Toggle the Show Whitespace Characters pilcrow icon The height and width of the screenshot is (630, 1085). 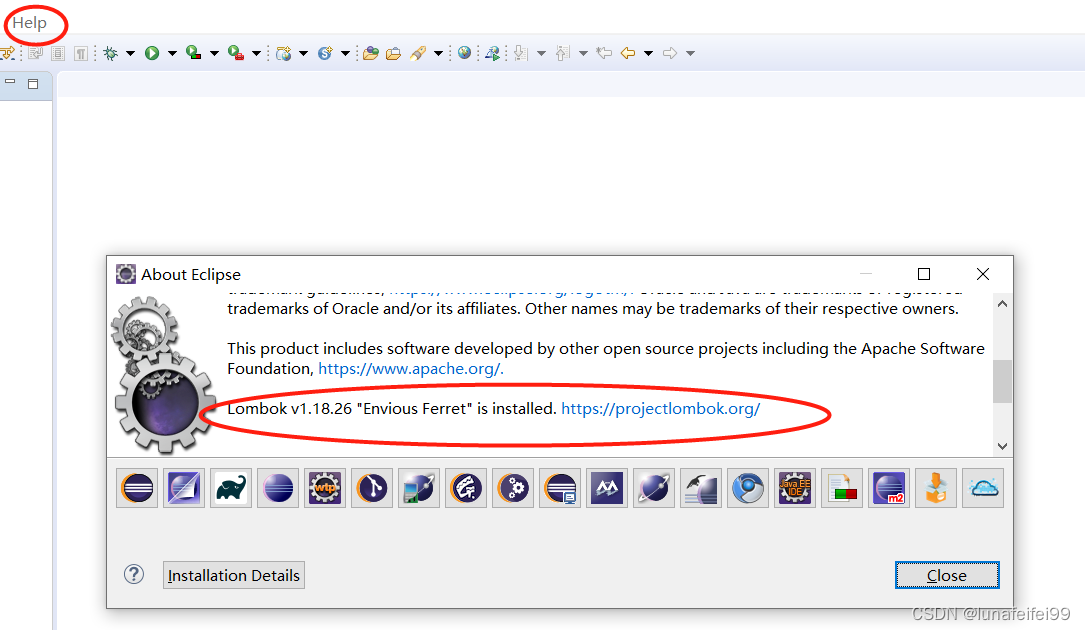81,53
